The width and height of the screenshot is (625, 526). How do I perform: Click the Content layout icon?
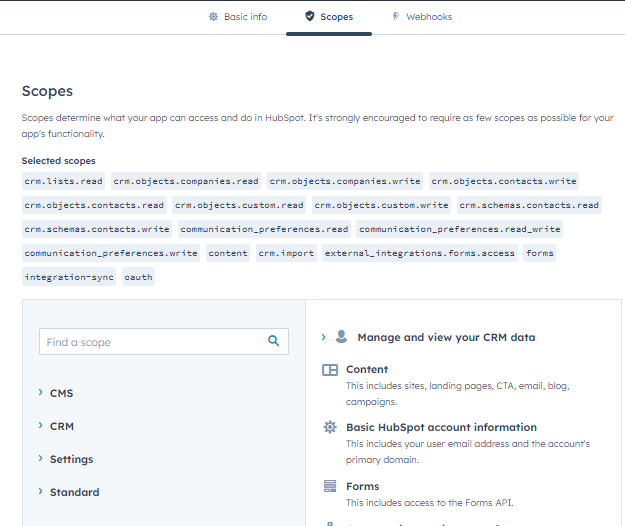330,370
